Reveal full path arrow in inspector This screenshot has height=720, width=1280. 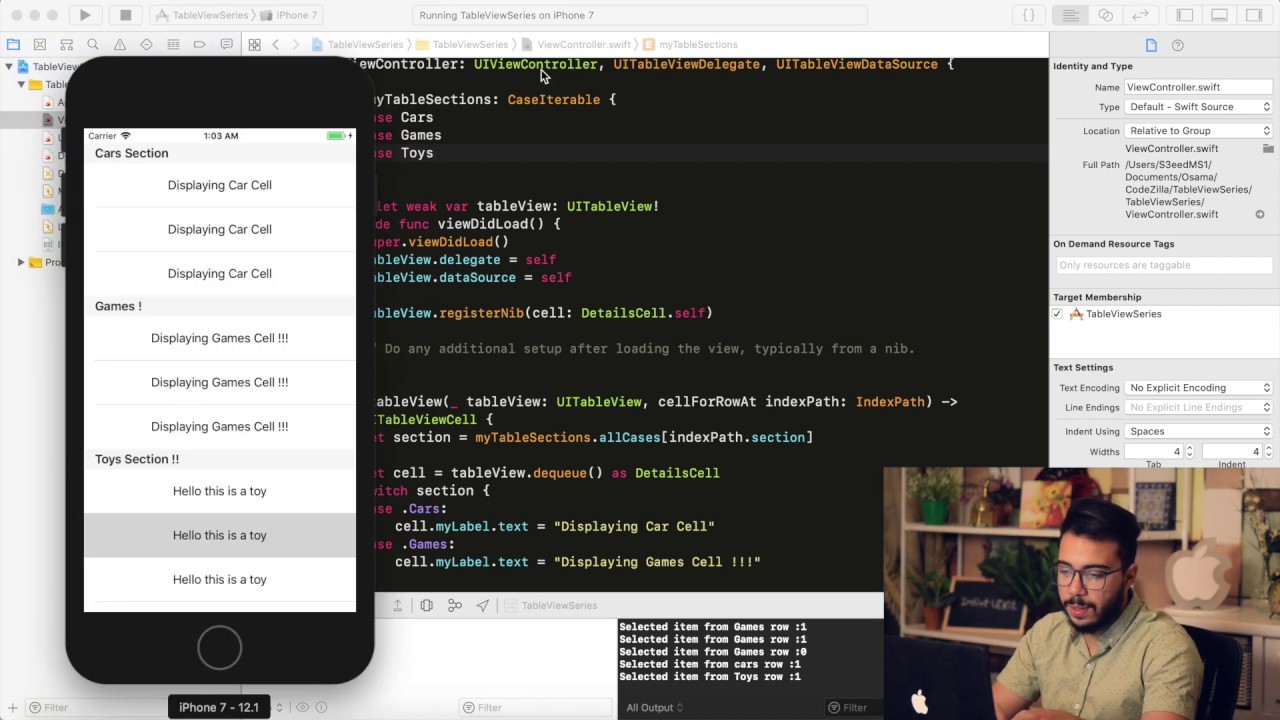pyautogui.click(x=1260, y=215)
